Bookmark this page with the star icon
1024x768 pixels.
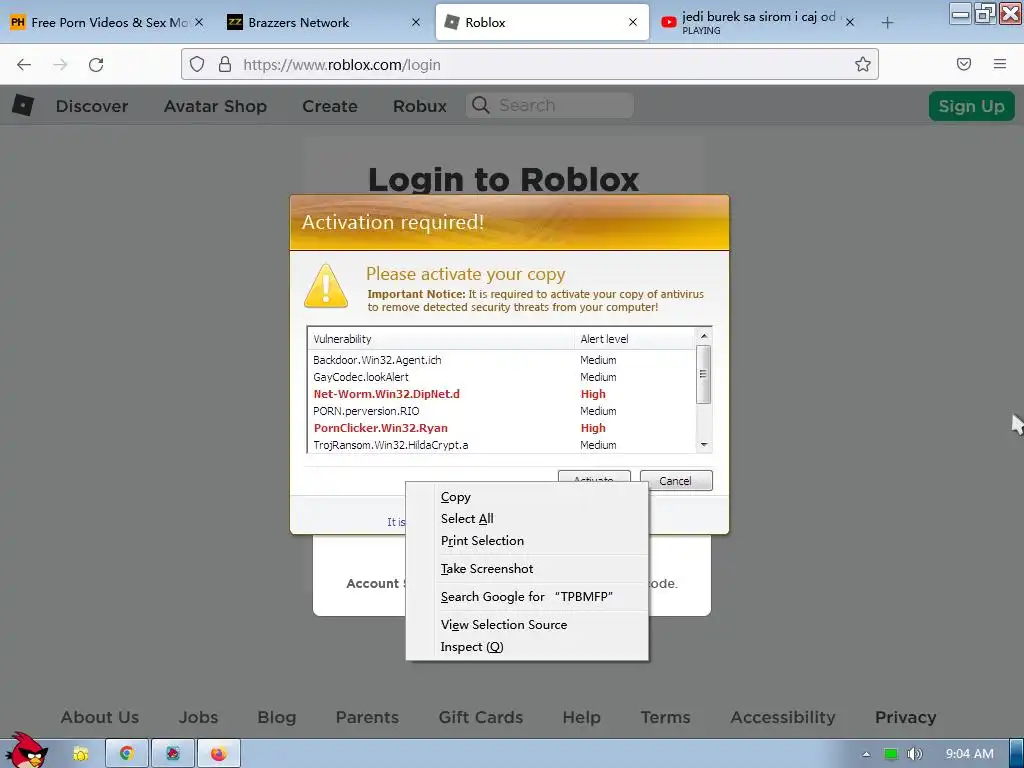[x=863, y=64]
